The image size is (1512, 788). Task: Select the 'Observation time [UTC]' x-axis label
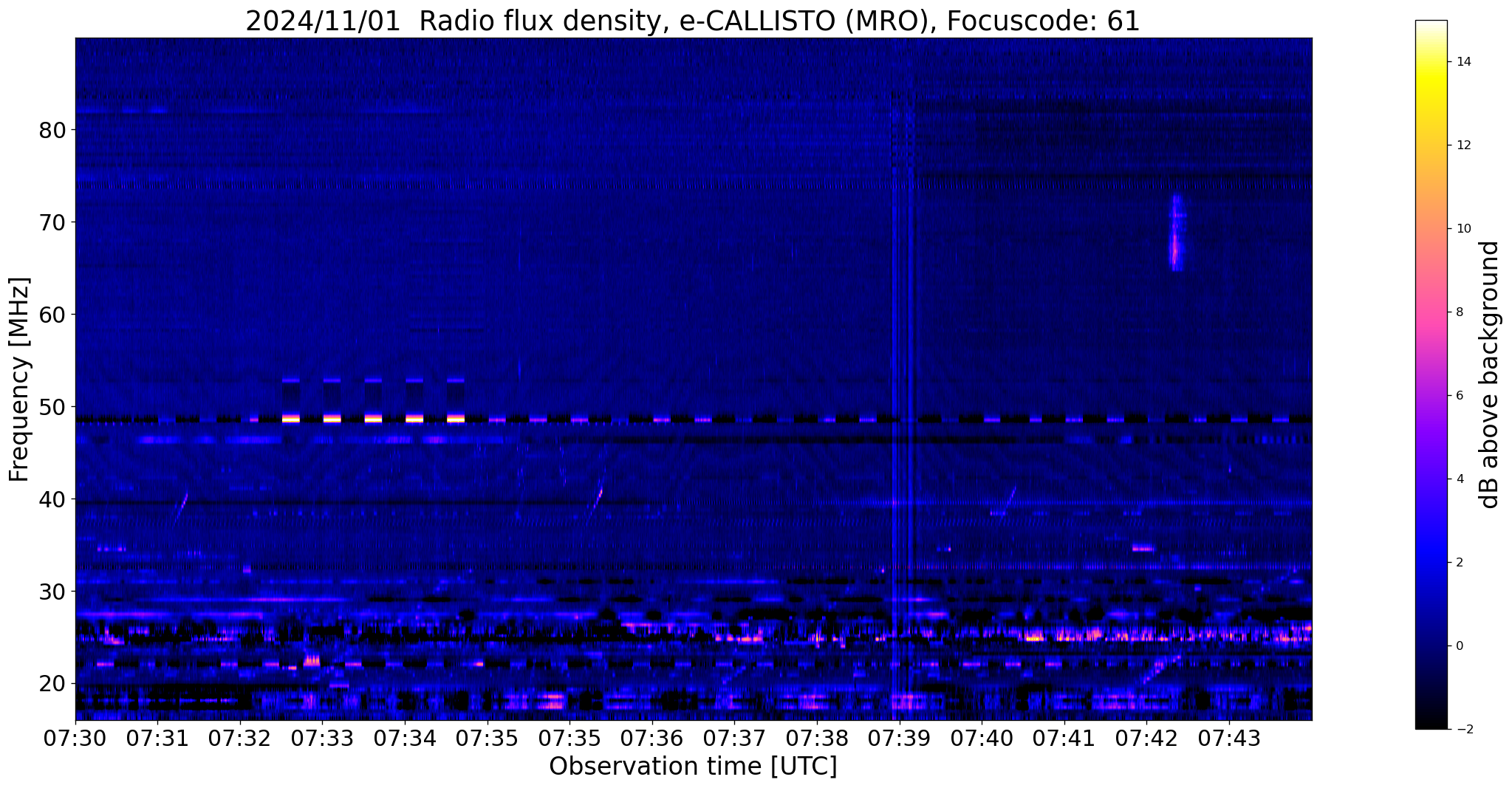point(693,767)
